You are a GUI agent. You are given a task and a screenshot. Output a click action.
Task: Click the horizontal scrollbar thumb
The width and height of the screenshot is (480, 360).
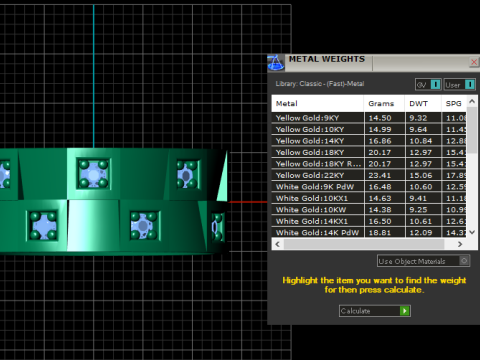[x=364, y=244]
